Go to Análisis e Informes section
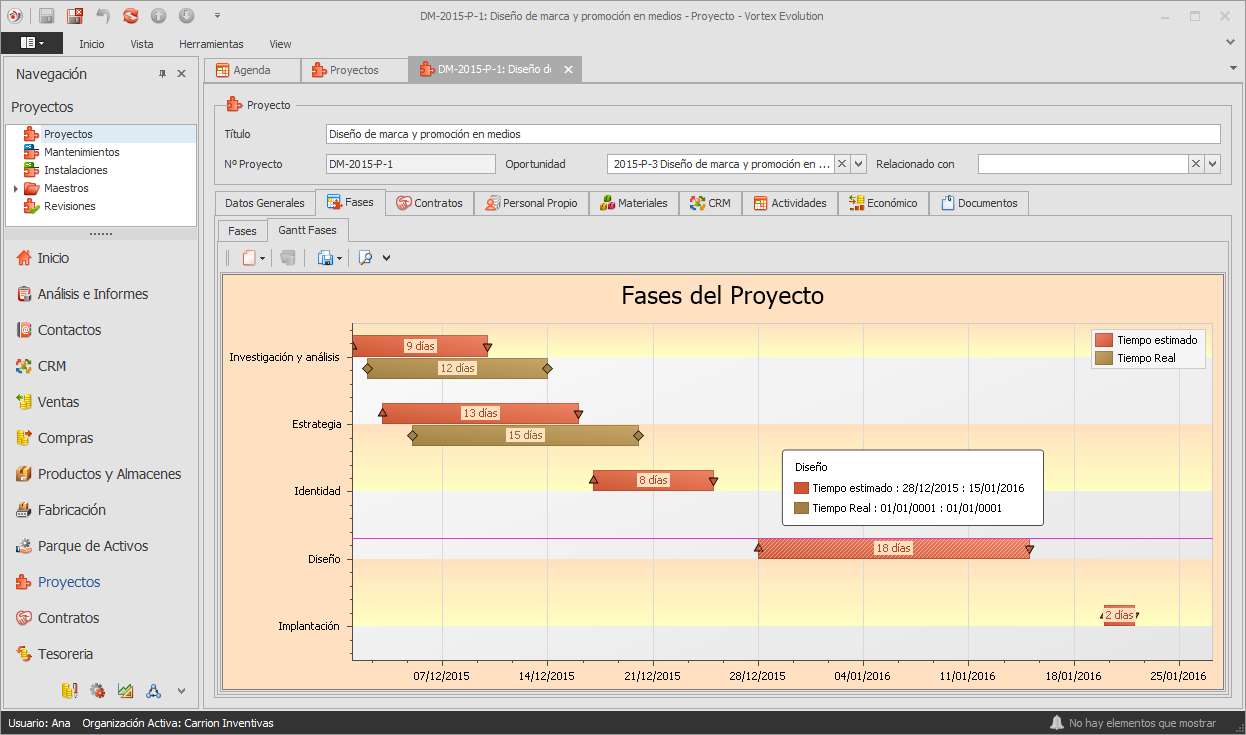 92,294
